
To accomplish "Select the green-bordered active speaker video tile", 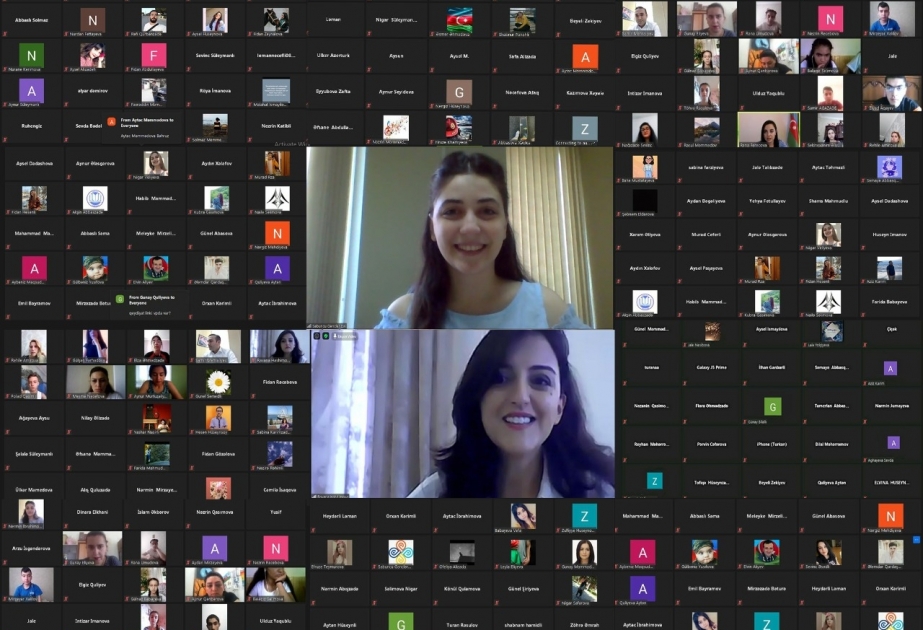I will pos(768,130).
